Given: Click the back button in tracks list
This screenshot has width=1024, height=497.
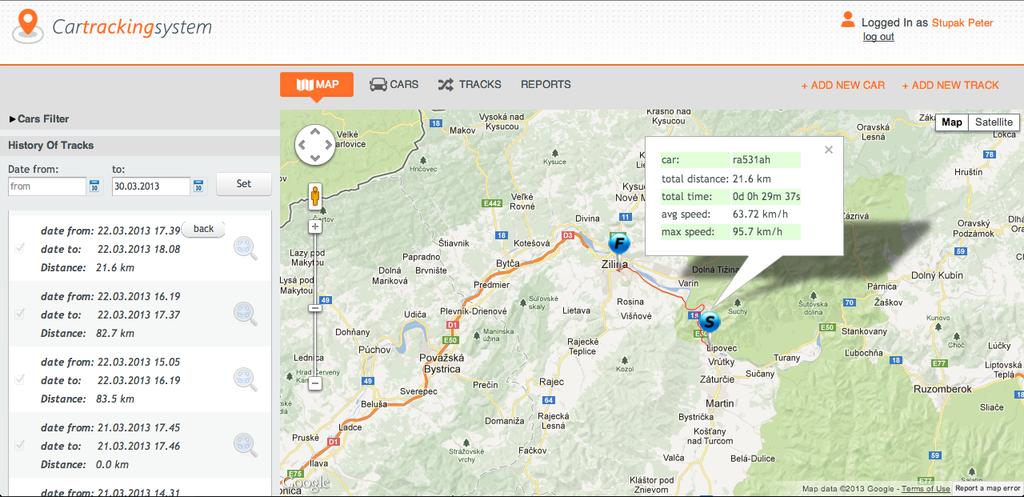Looking at the screenshot, I should click(x=203, y=229).
